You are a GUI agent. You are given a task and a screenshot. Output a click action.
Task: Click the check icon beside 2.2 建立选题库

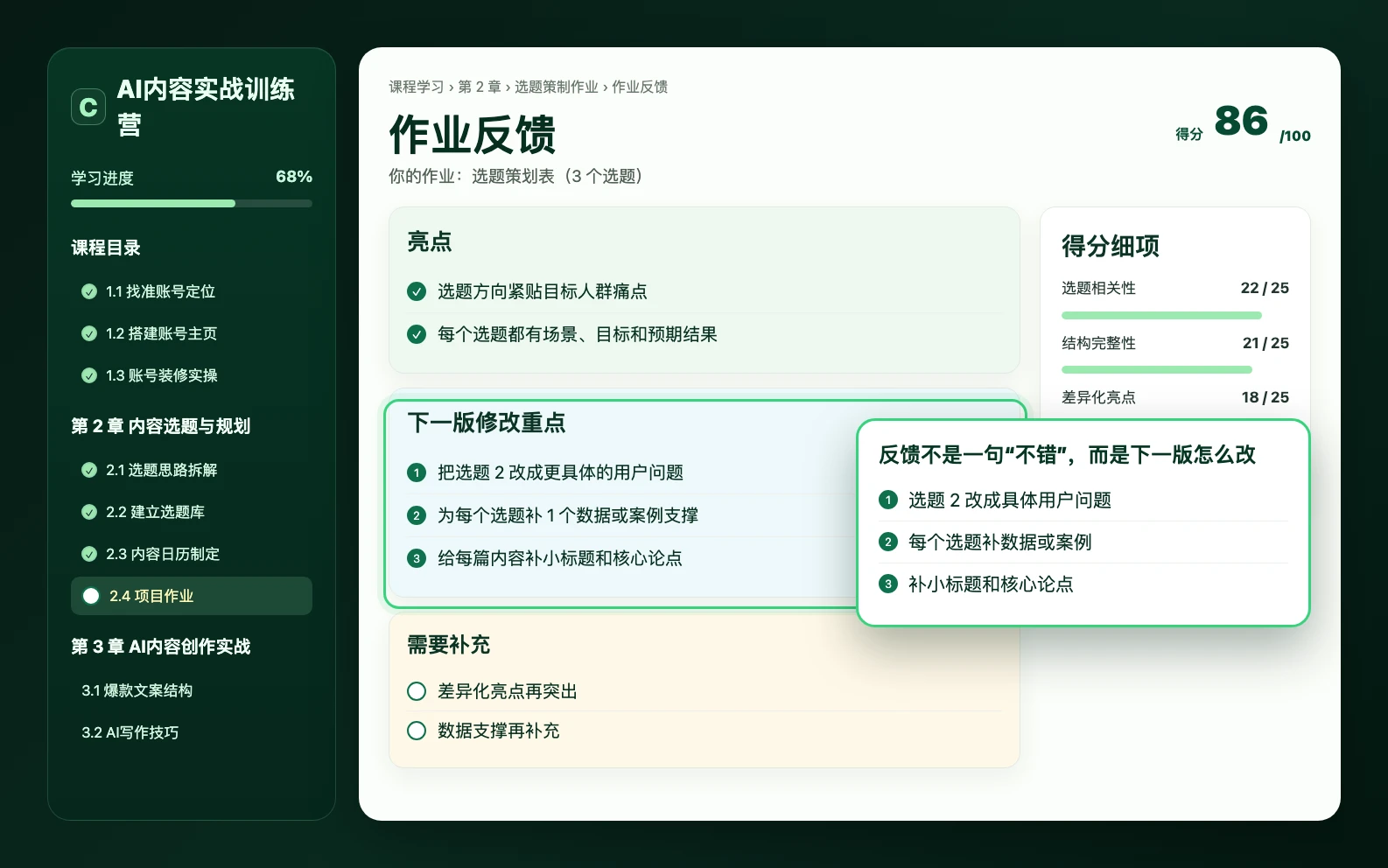pos(89,512)
